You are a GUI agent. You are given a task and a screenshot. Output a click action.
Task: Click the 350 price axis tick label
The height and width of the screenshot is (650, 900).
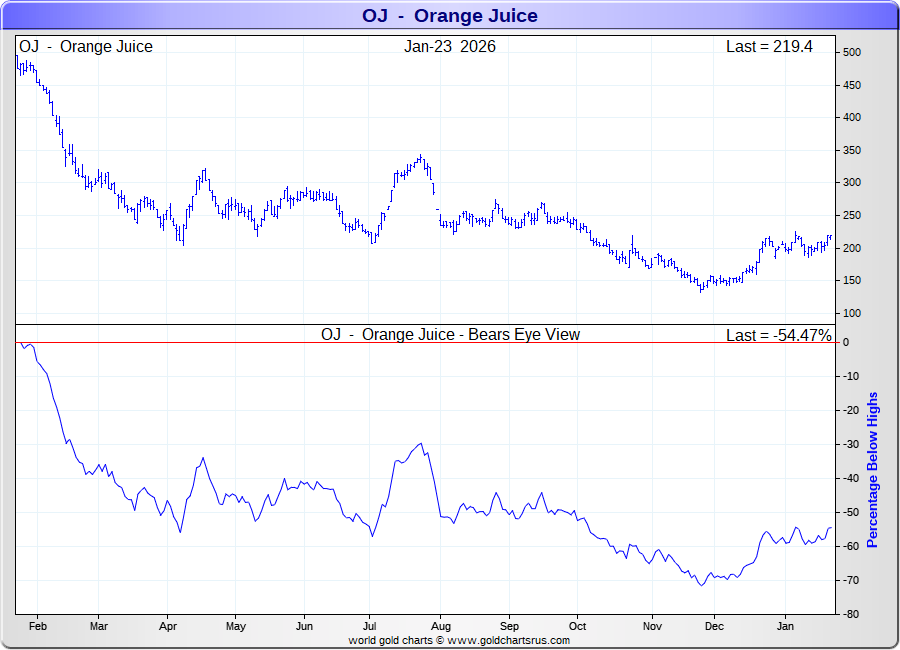point(852,150)
